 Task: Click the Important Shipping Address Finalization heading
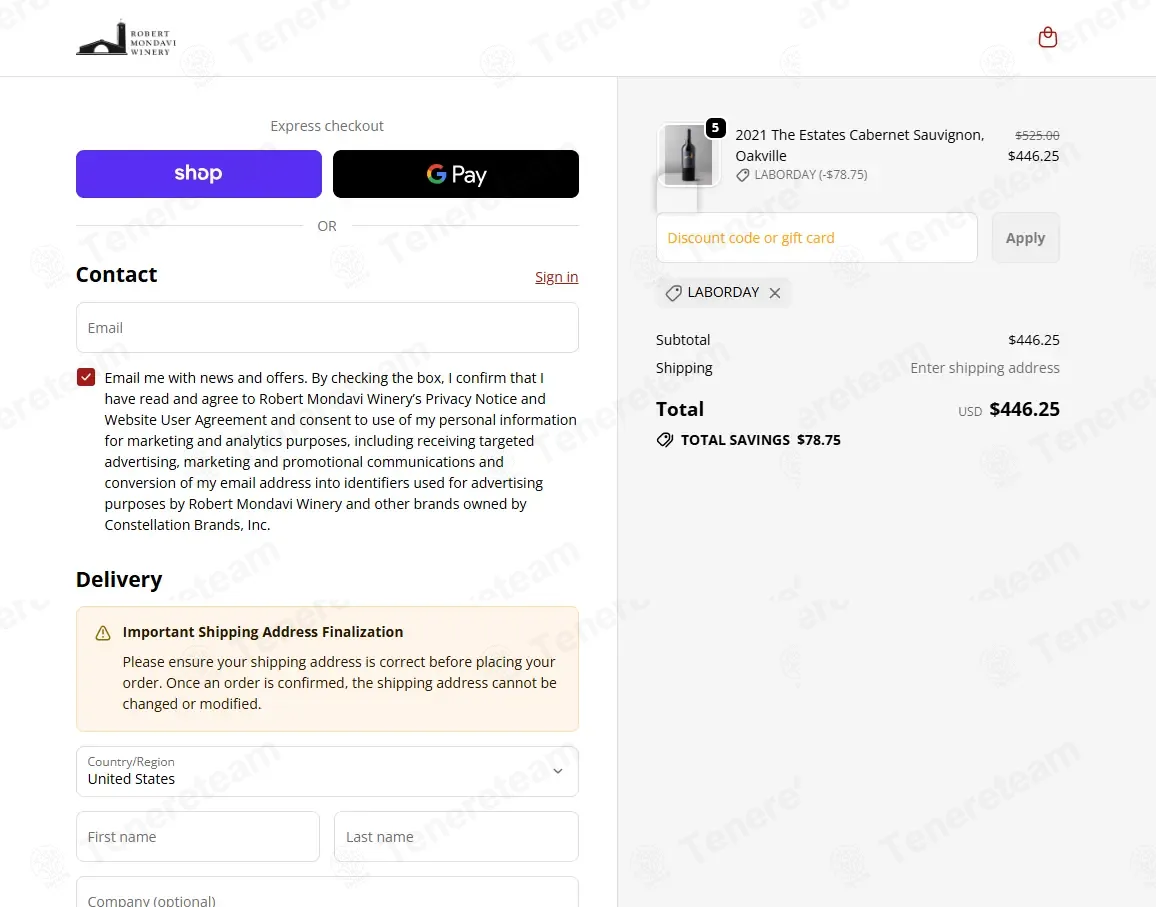pyautogui.click(x=263, y=632)
